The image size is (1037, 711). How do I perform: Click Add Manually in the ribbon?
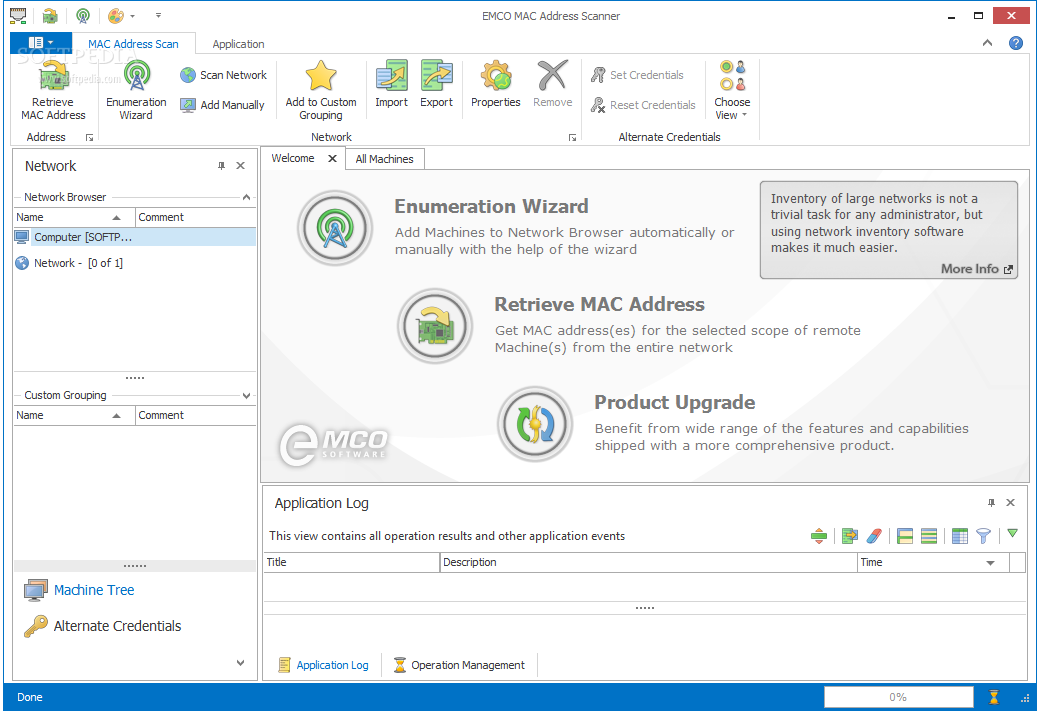(x=222, y=105)
